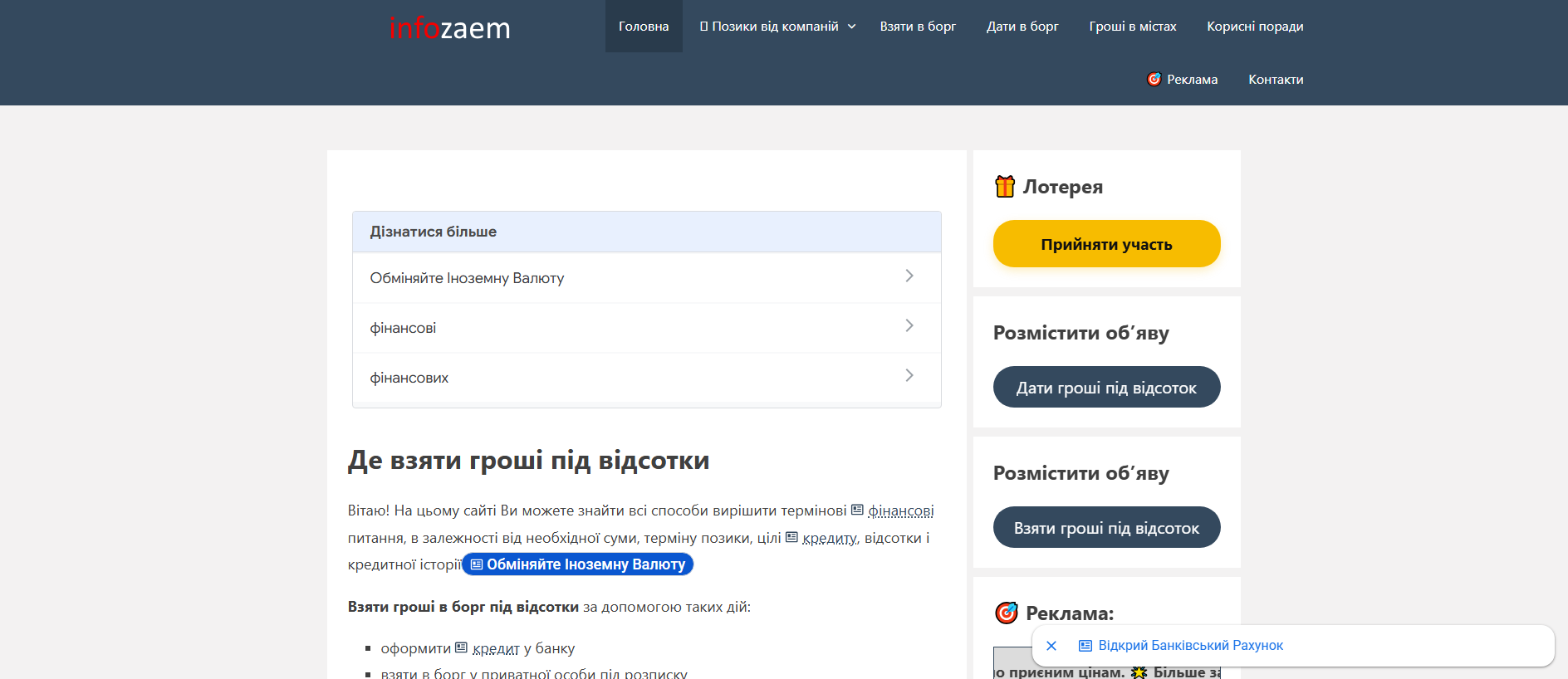Follow the underlined кредиту link in paragraph

pos(830,538)
